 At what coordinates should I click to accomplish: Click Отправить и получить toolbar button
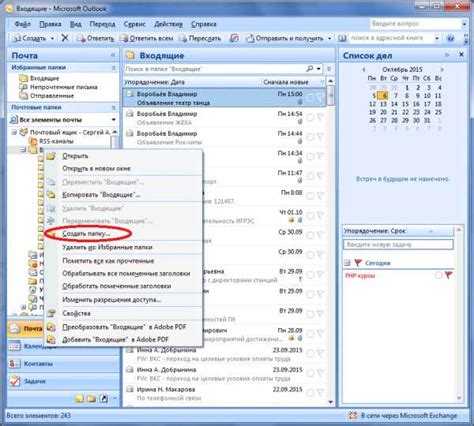285,38
